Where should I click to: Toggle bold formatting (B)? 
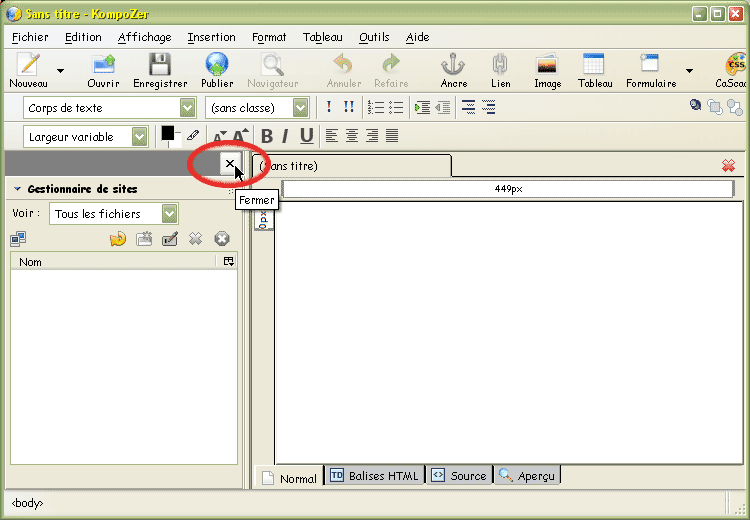click(x=267, y=136)
